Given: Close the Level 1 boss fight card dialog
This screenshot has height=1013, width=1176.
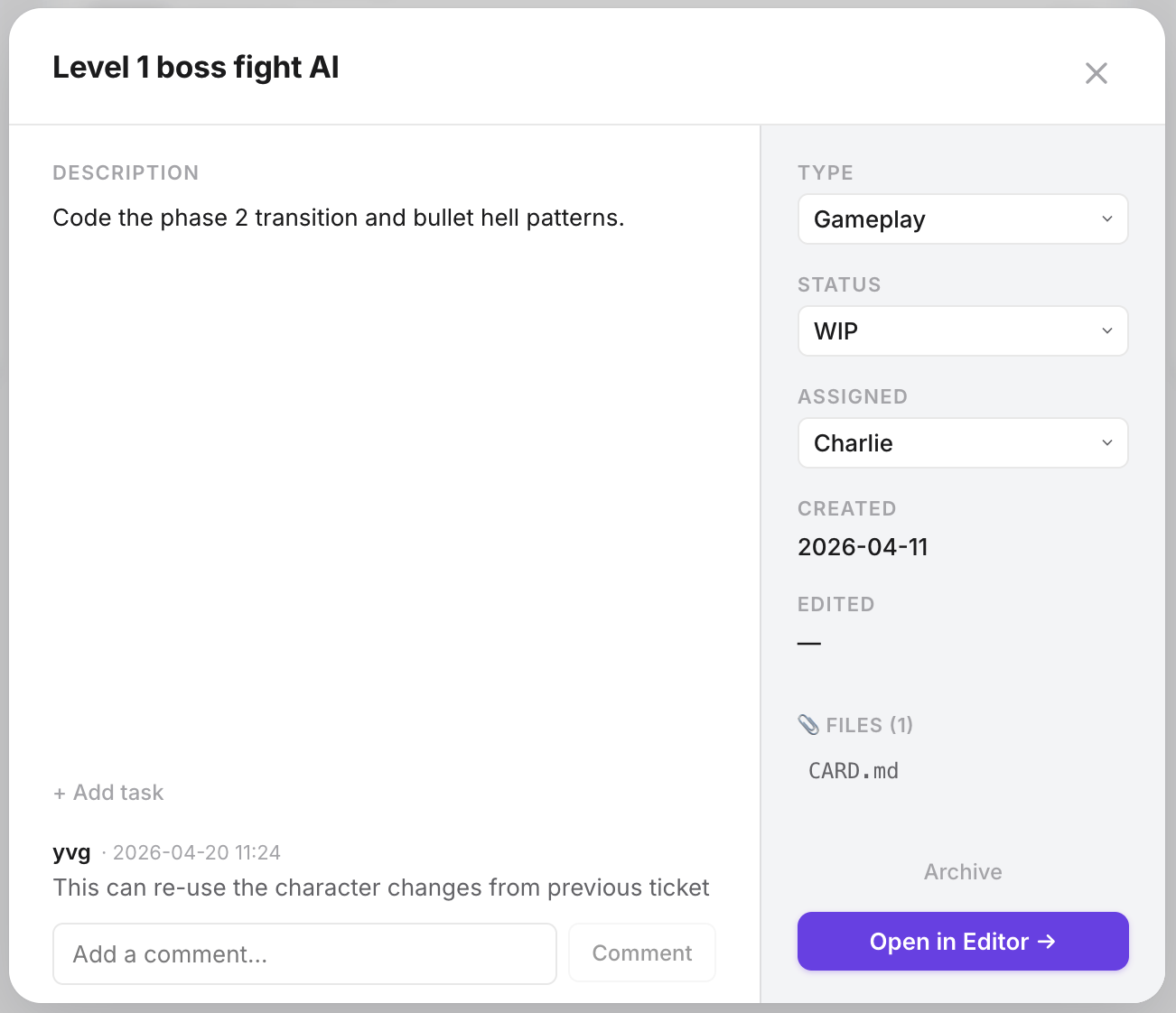Looking at the screenshot, I should tap(1096, 73).
